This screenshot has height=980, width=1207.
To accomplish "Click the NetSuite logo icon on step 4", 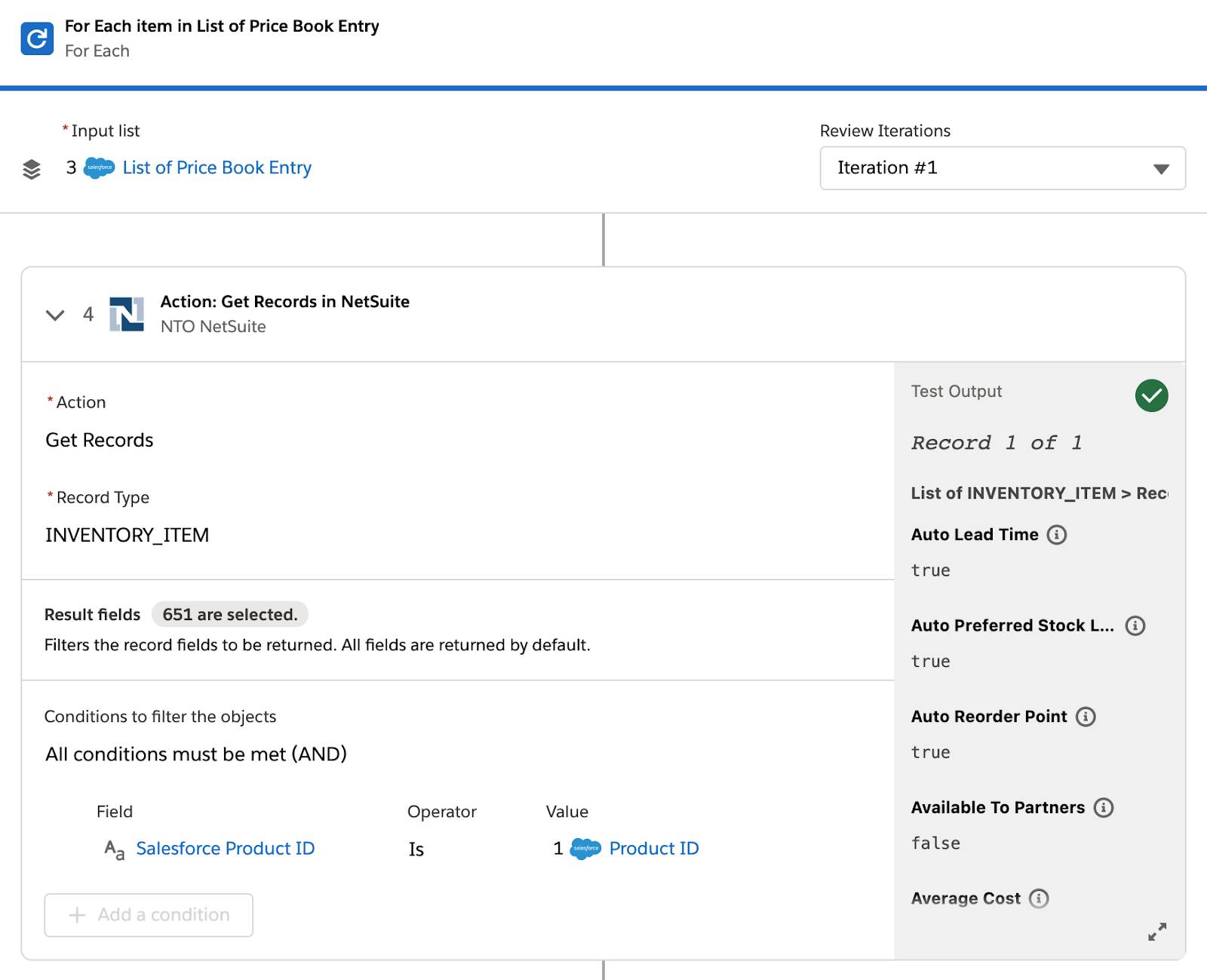I will tap(127, 314).
